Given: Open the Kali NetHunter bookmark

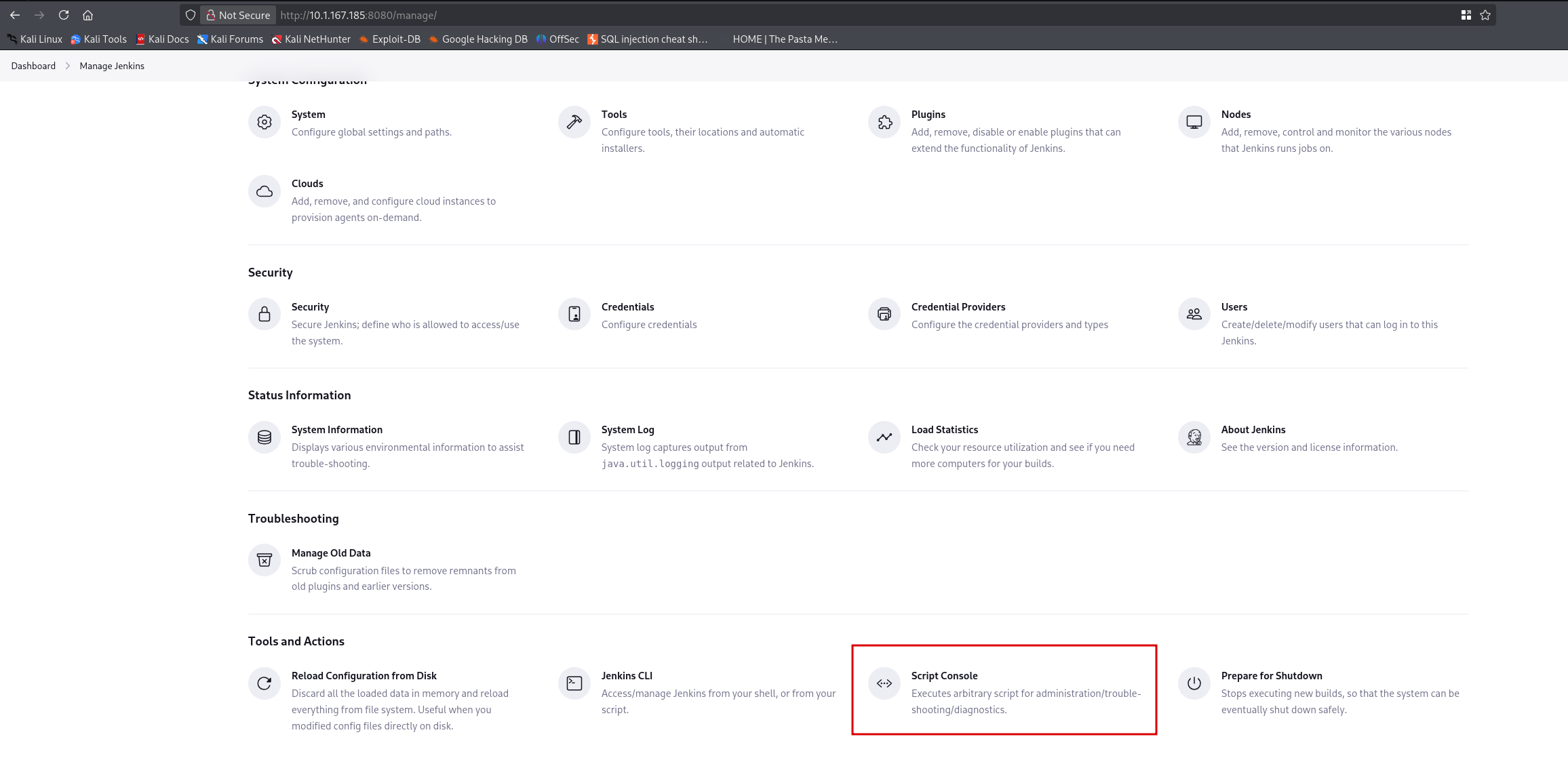Looking at the screenshot, I should [x=311, y=39].
